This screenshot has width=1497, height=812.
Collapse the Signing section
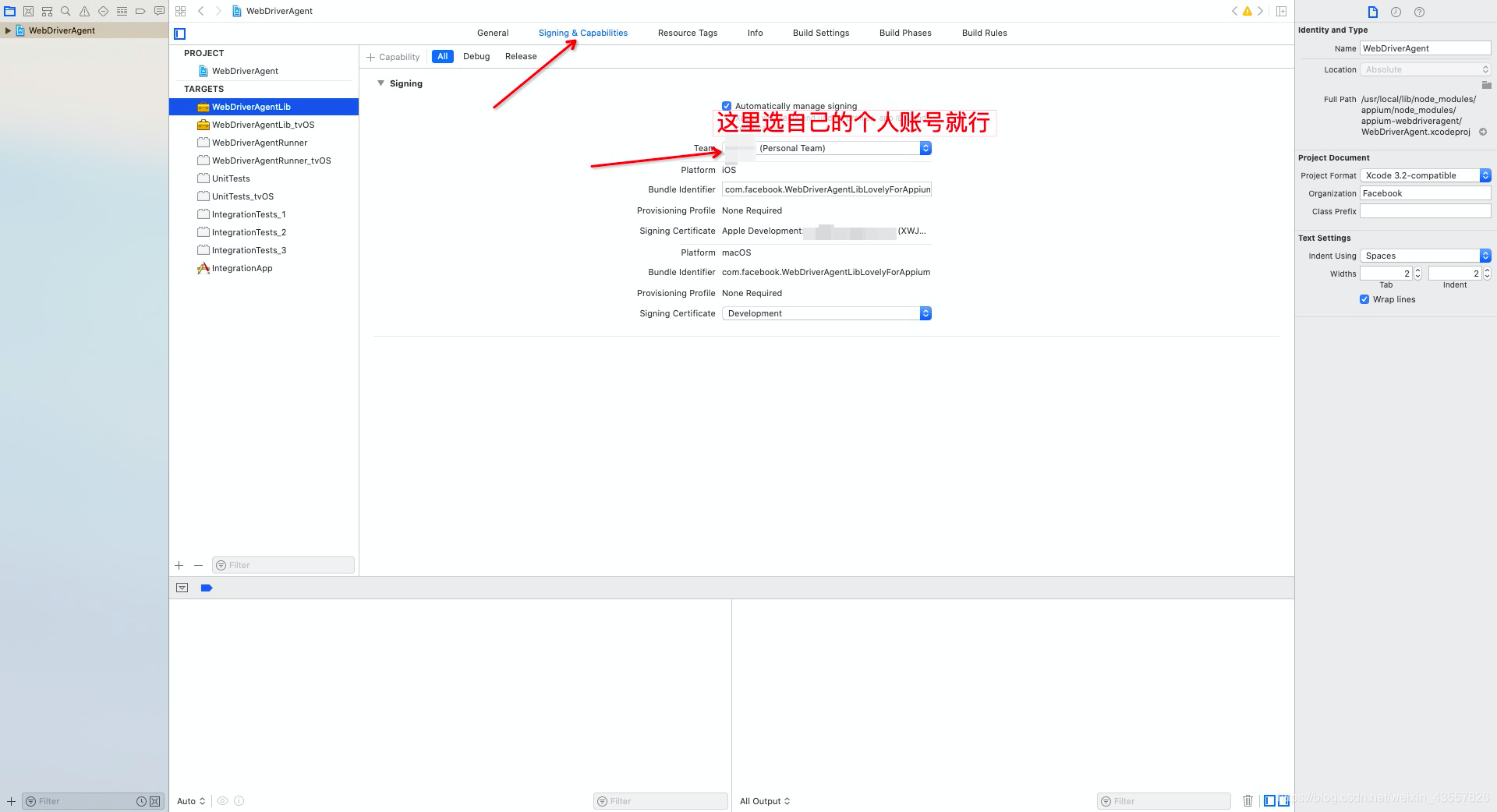coord(380,83)
